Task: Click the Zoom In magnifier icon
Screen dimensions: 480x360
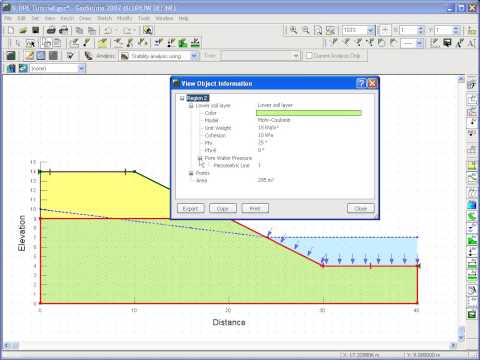Action: (293, 30)
